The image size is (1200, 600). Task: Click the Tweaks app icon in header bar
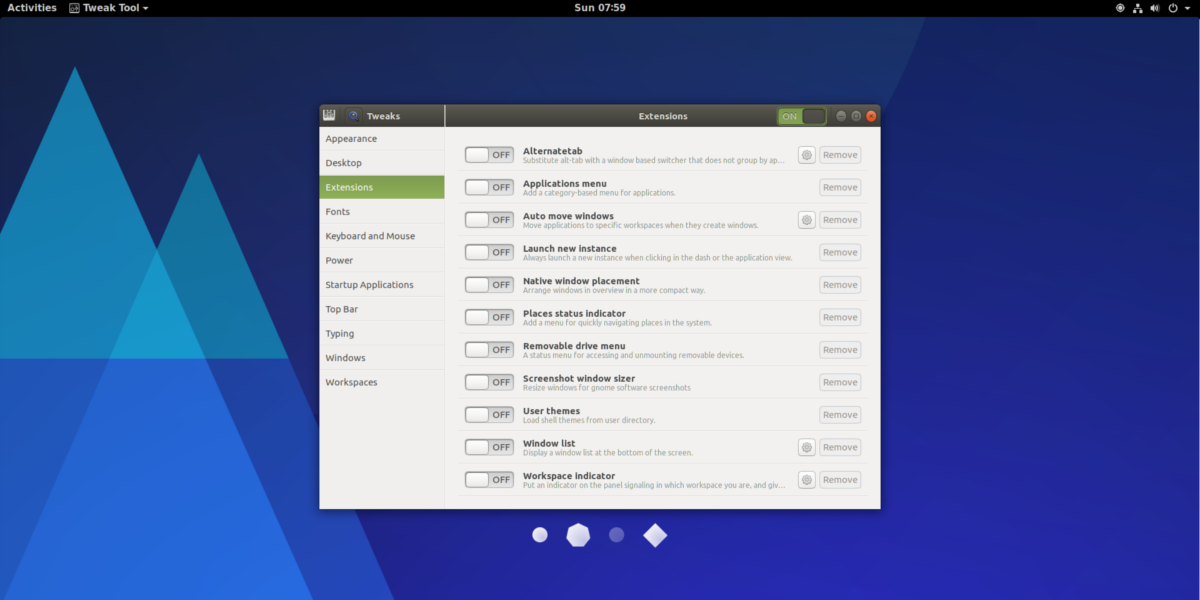point(329,116)
